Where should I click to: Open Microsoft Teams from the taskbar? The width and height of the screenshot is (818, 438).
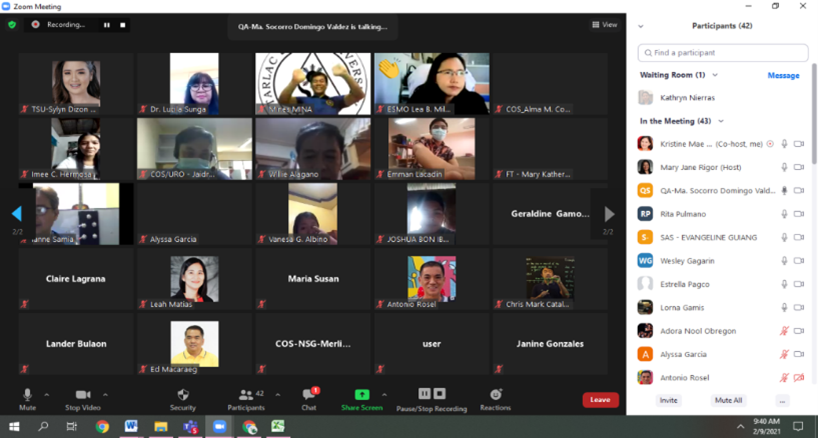pos(190,427)
